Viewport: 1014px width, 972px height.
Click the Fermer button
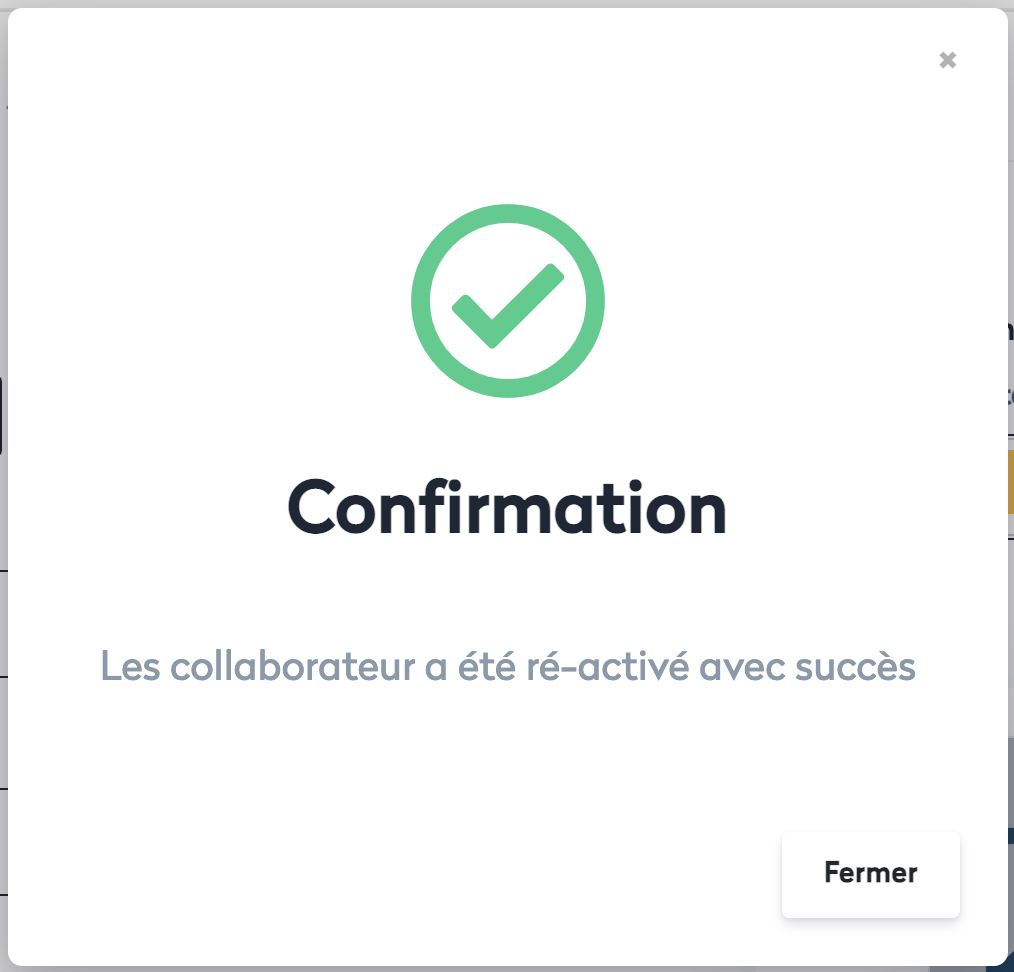coord(870,873)
